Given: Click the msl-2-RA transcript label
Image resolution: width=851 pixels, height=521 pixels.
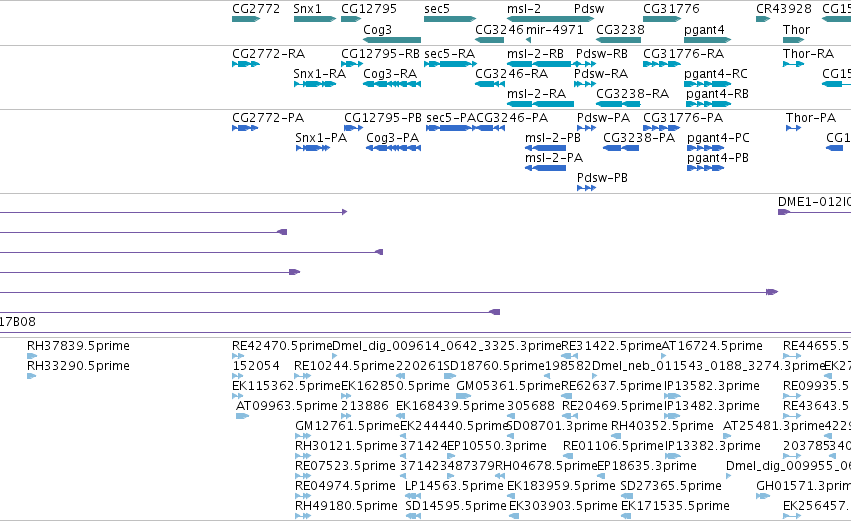Looking at the screenshot, I should point(536,94).
